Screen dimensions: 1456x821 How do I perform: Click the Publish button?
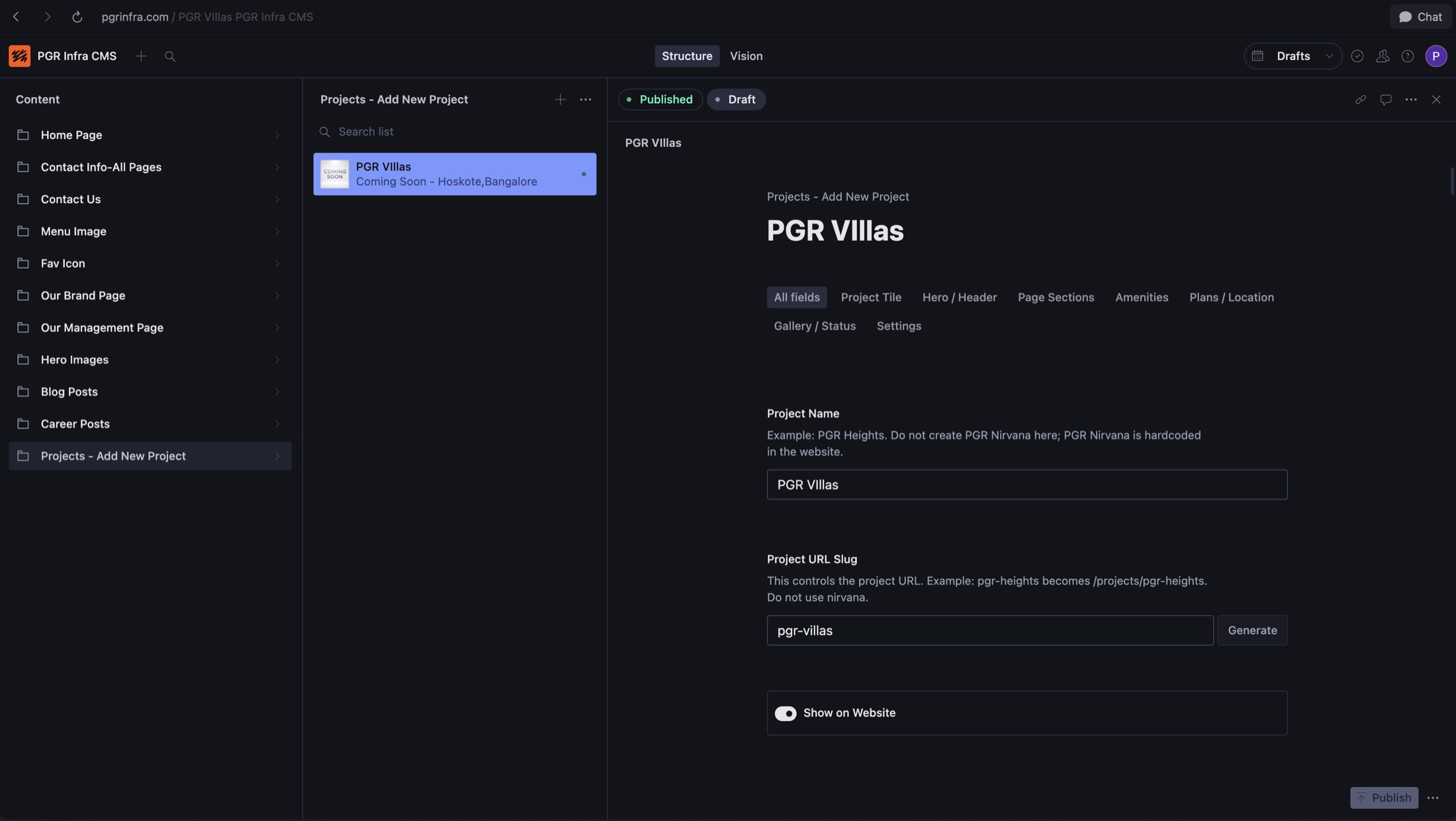tap(1384, 797)
